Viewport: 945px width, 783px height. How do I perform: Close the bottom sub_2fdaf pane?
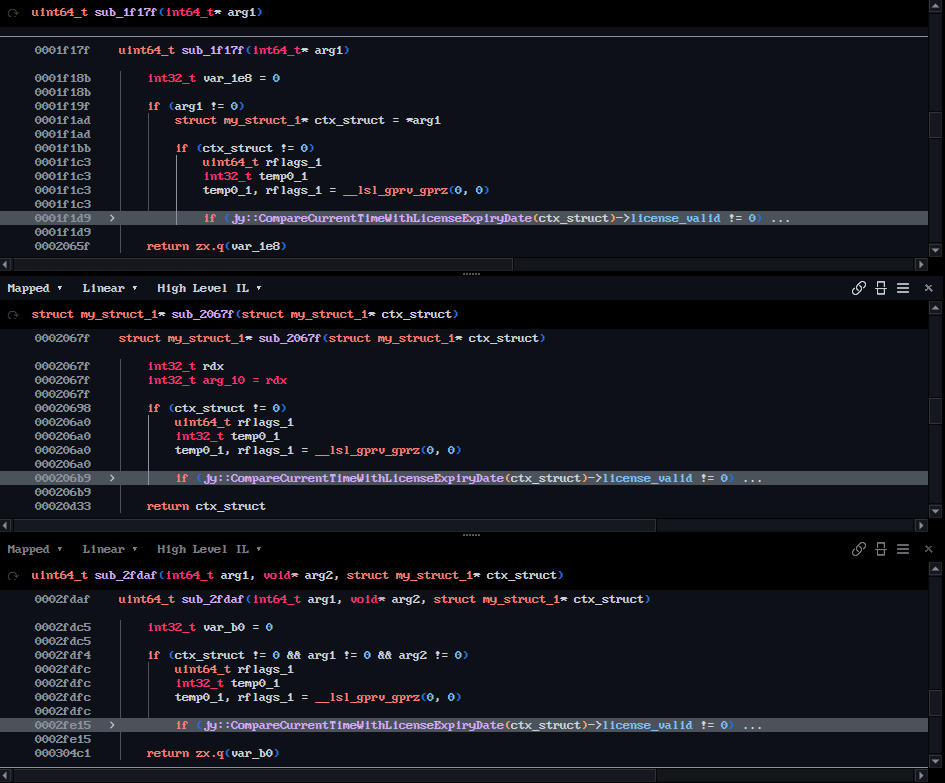click(x=928, y=549)
